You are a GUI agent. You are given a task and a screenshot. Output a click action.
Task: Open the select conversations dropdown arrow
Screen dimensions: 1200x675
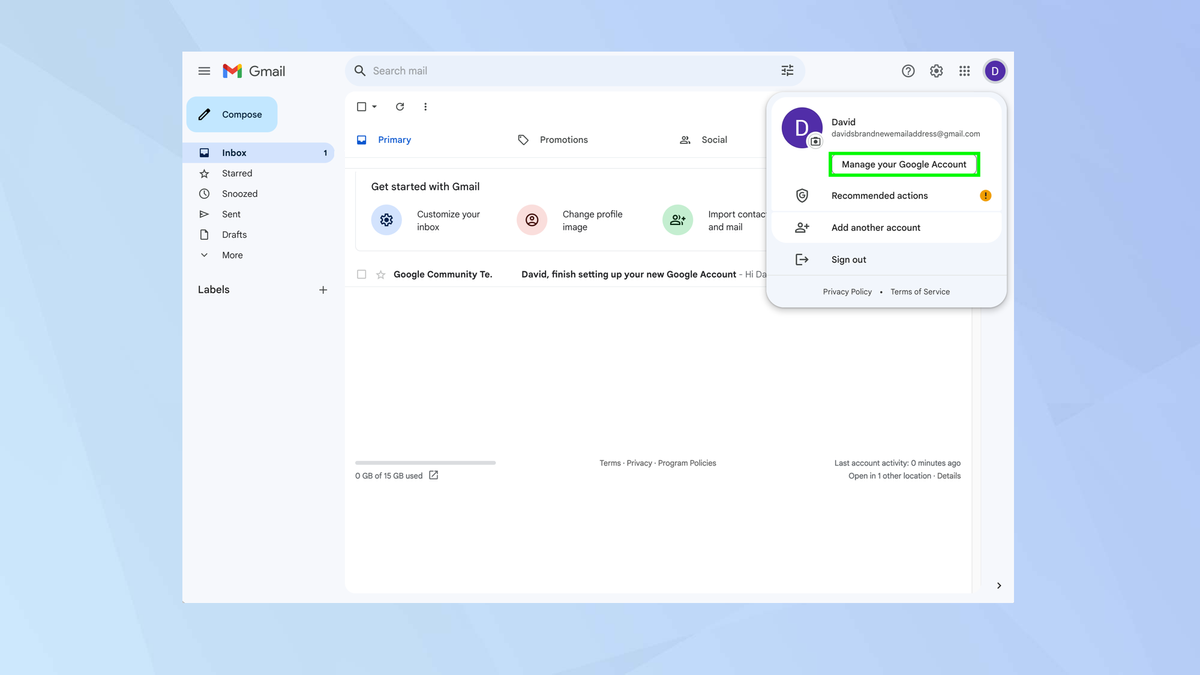(374, 106)
